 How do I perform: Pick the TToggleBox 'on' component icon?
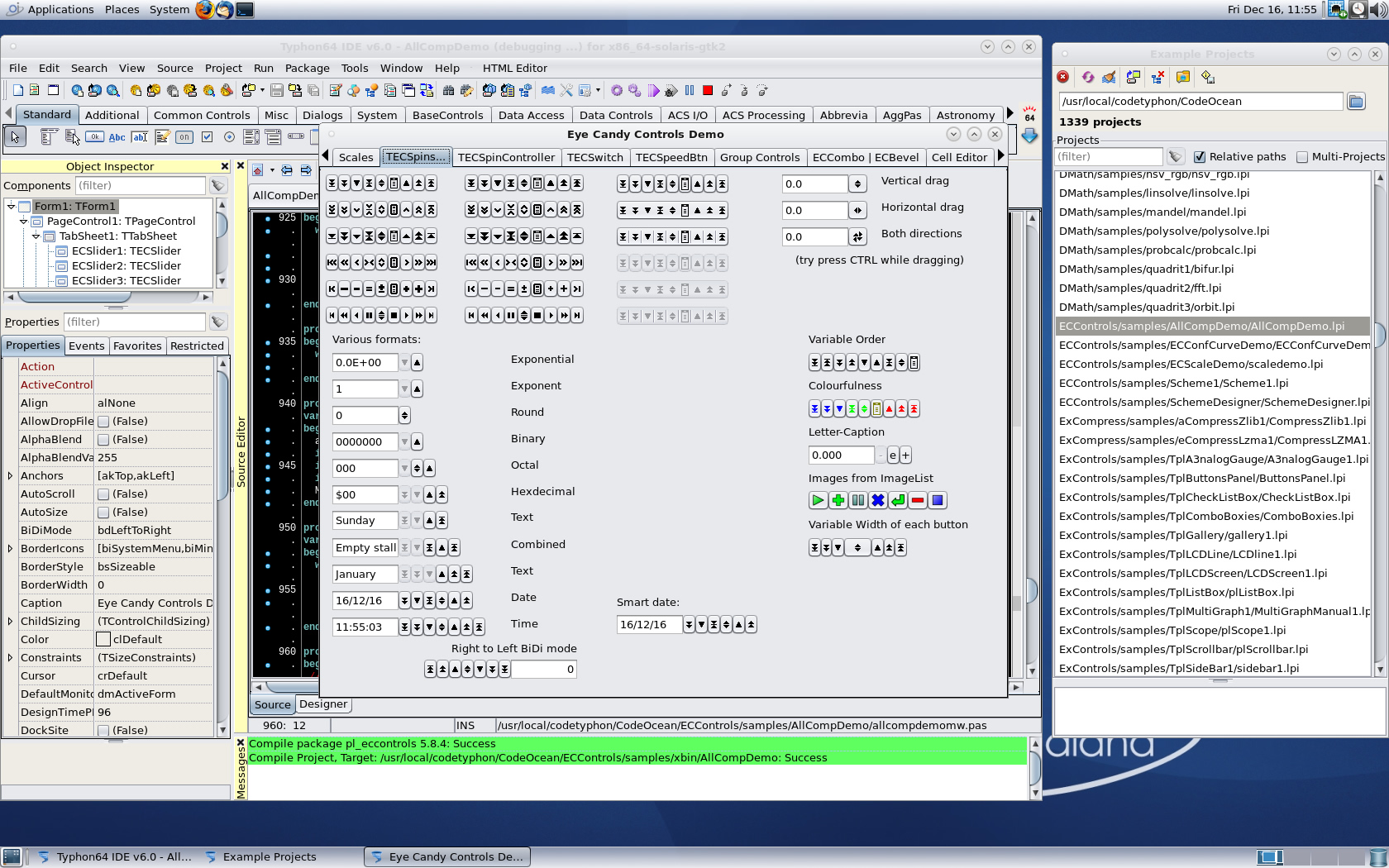184,137
